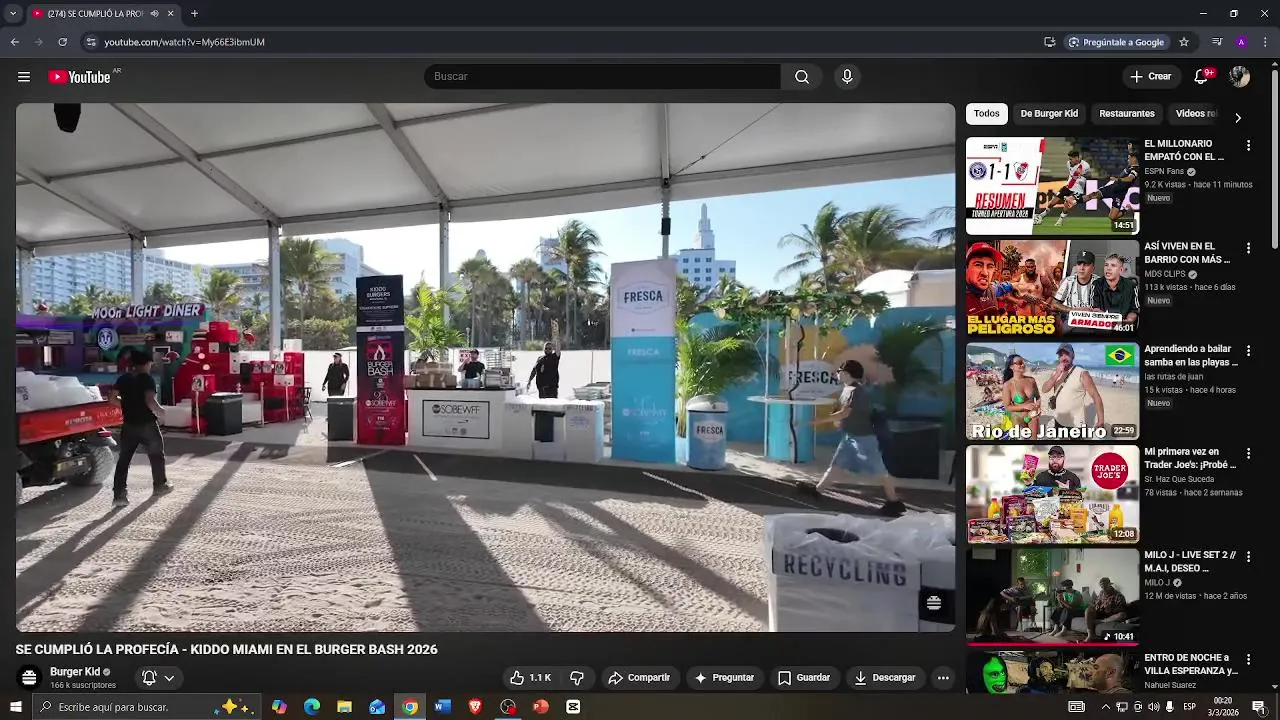Click Pregúntale a Google button
1280x720 pixels.
(x=1116, y=42)
